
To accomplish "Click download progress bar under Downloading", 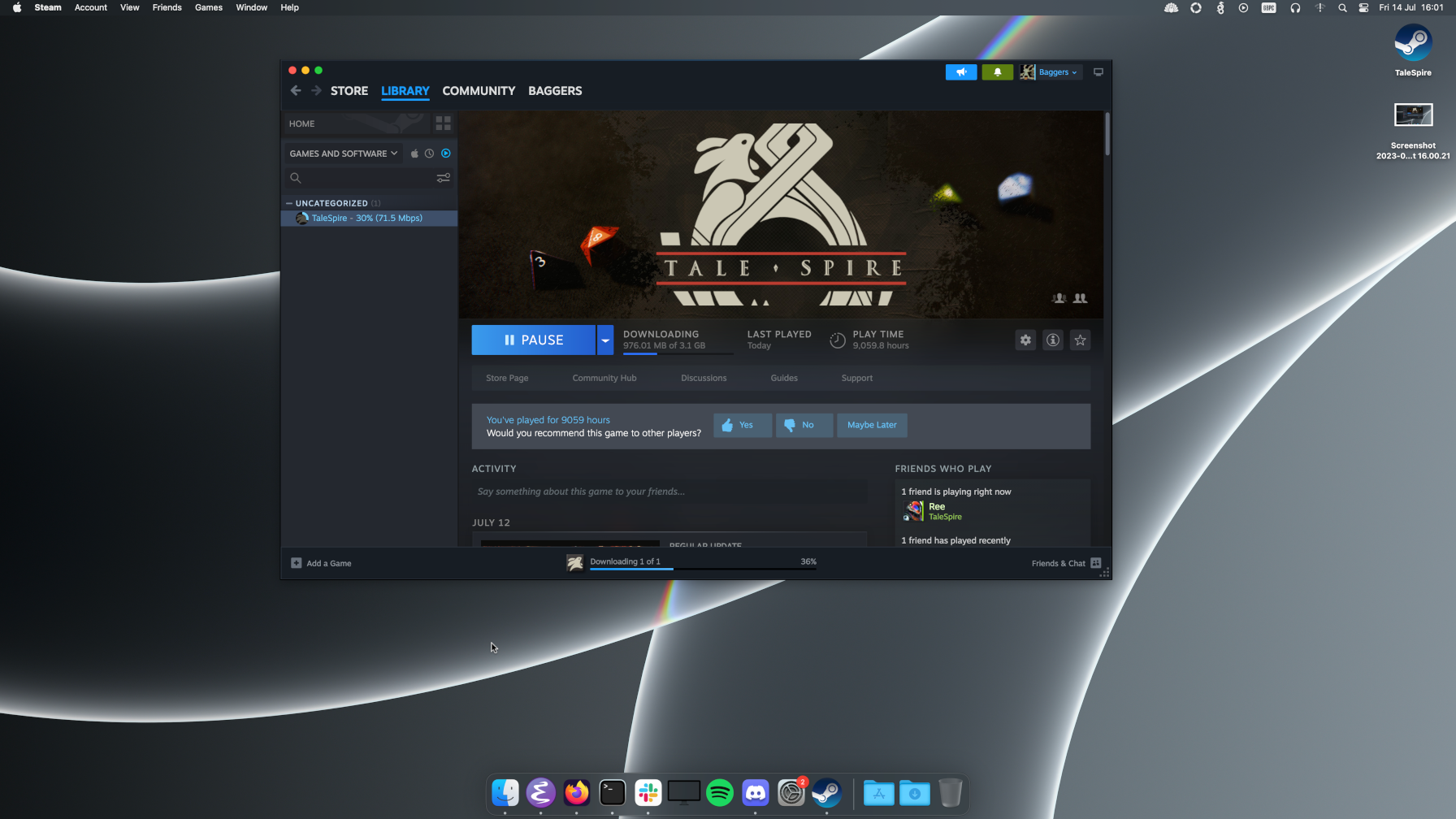I will coord(678,354).
